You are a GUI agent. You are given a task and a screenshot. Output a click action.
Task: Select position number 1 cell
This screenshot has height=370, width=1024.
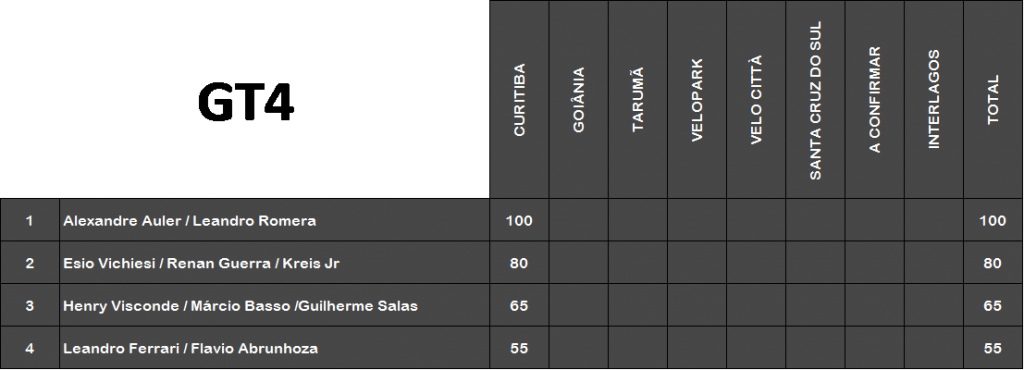(29, 221)
